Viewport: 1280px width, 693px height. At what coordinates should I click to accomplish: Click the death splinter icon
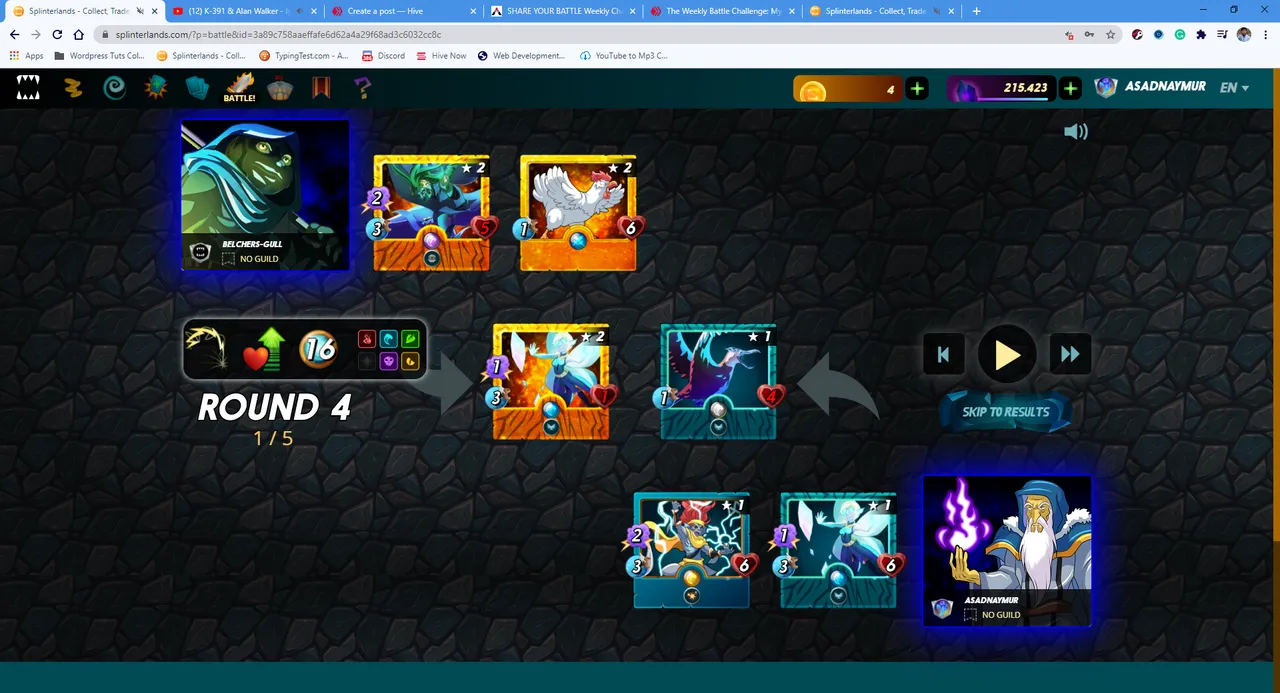pos(389,360)
